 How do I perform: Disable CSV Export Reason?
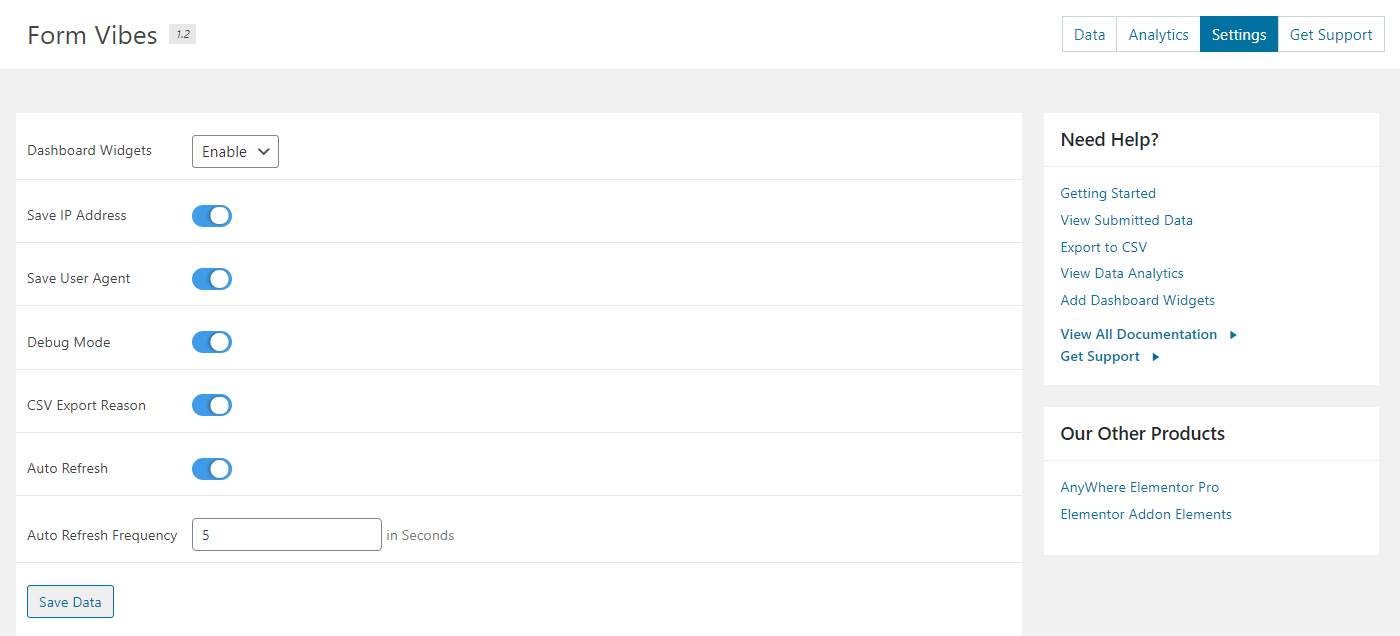click(x=211, y=405)
